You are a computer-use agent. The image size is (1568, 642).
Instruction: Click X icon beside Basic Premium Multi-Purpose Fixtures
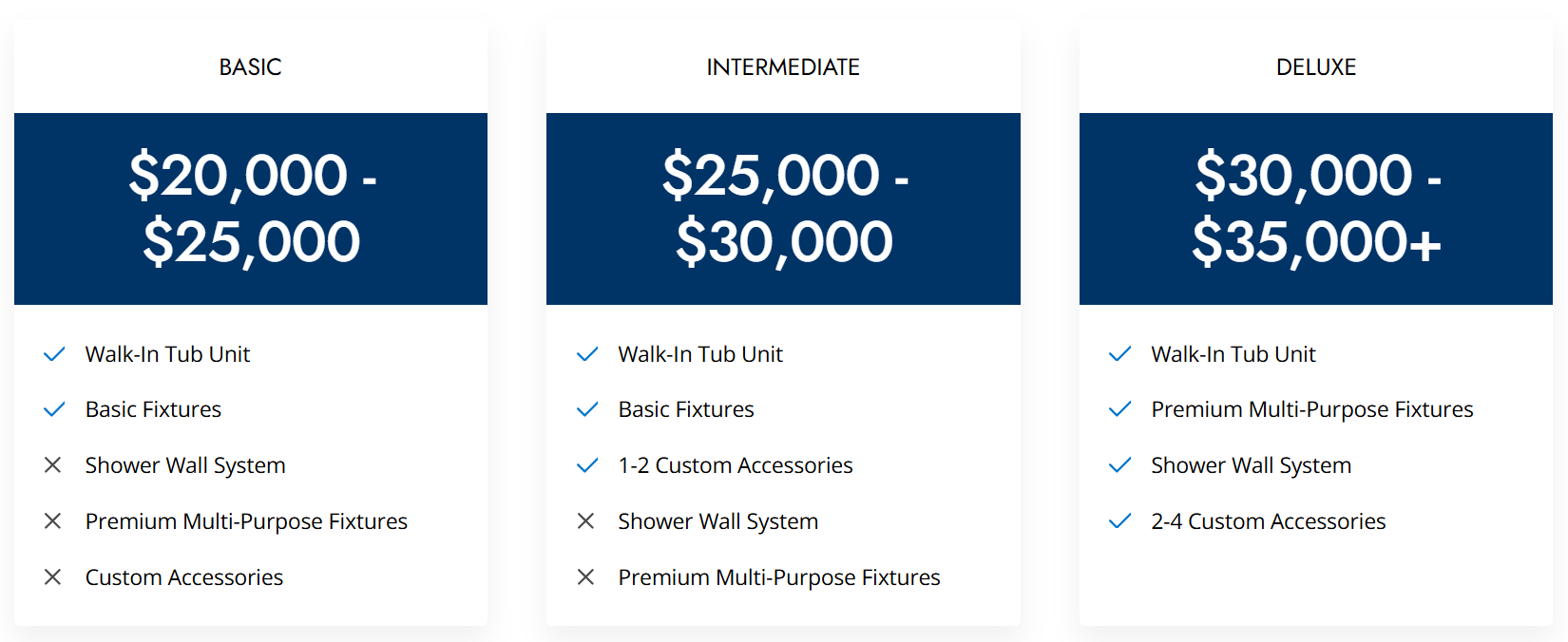[x=53, y=521]
